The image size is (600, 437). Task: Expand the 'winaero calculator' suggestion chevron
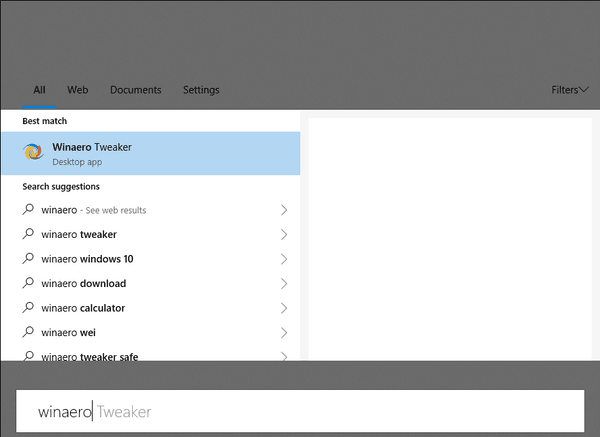point(284,308)
